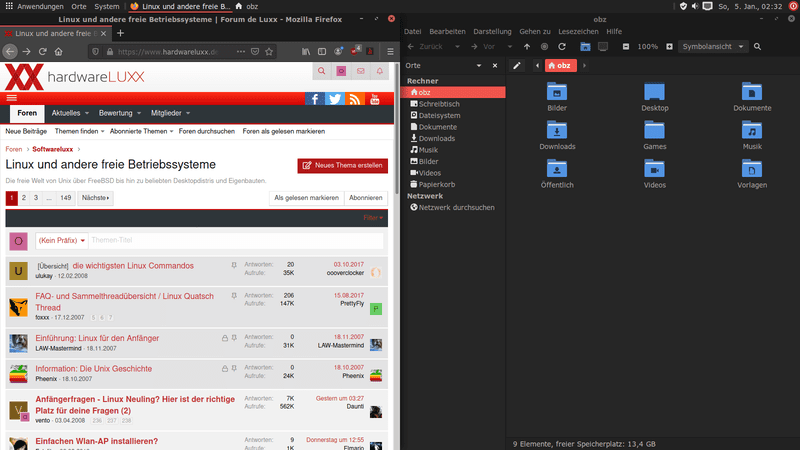Open new Firefox tab plus button
The width and height of the screenshot is (800, 450).
click(120, 33)
